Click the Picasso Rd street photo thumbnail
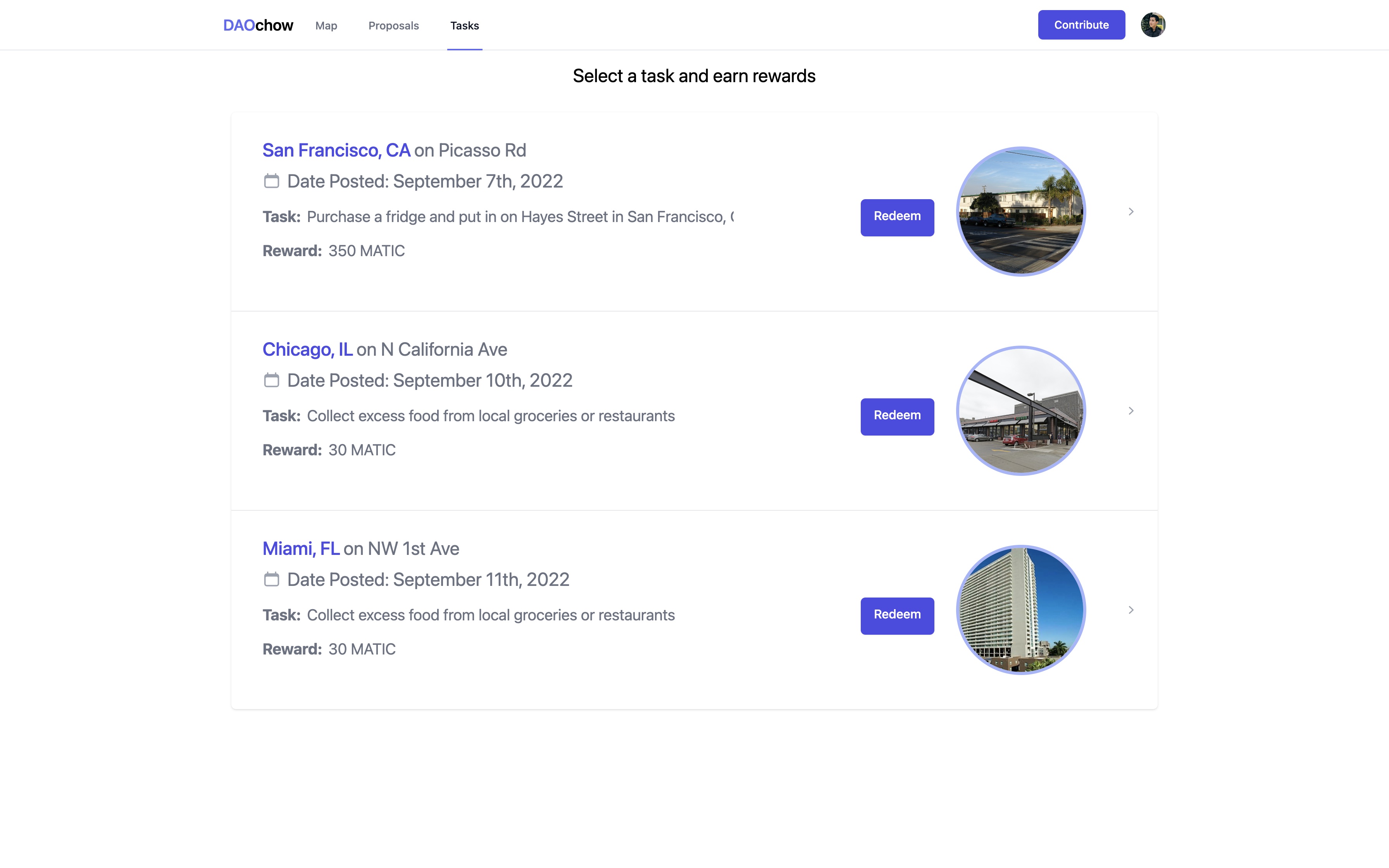The width and height of the screenshot is (1389, 868). tap(1020, 212)
